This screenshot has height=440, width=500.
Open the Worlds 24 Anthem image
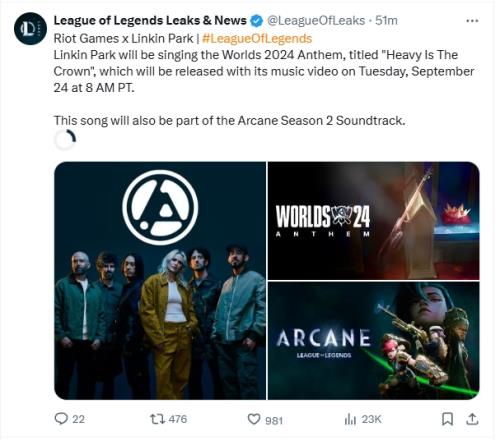pyautogui.click(x=374, y=221)
